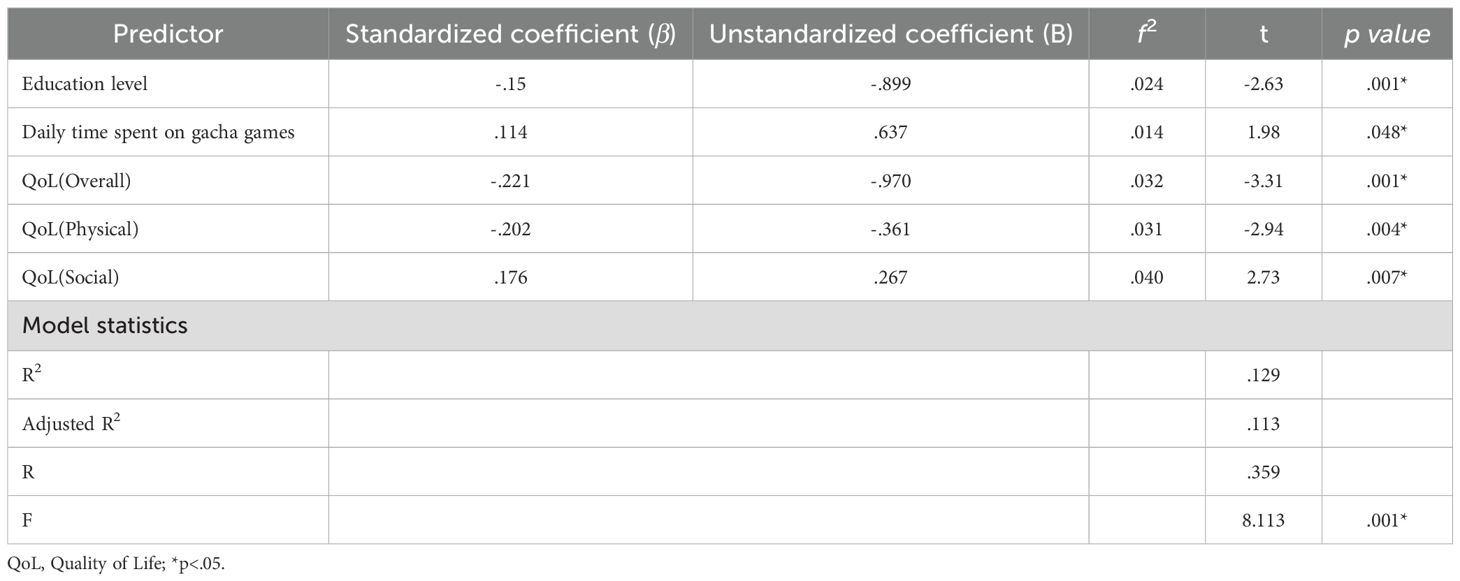Click the -.221 standardized coefficient cell
This screenshot has height=581, width=1460.
click(510, 181)
